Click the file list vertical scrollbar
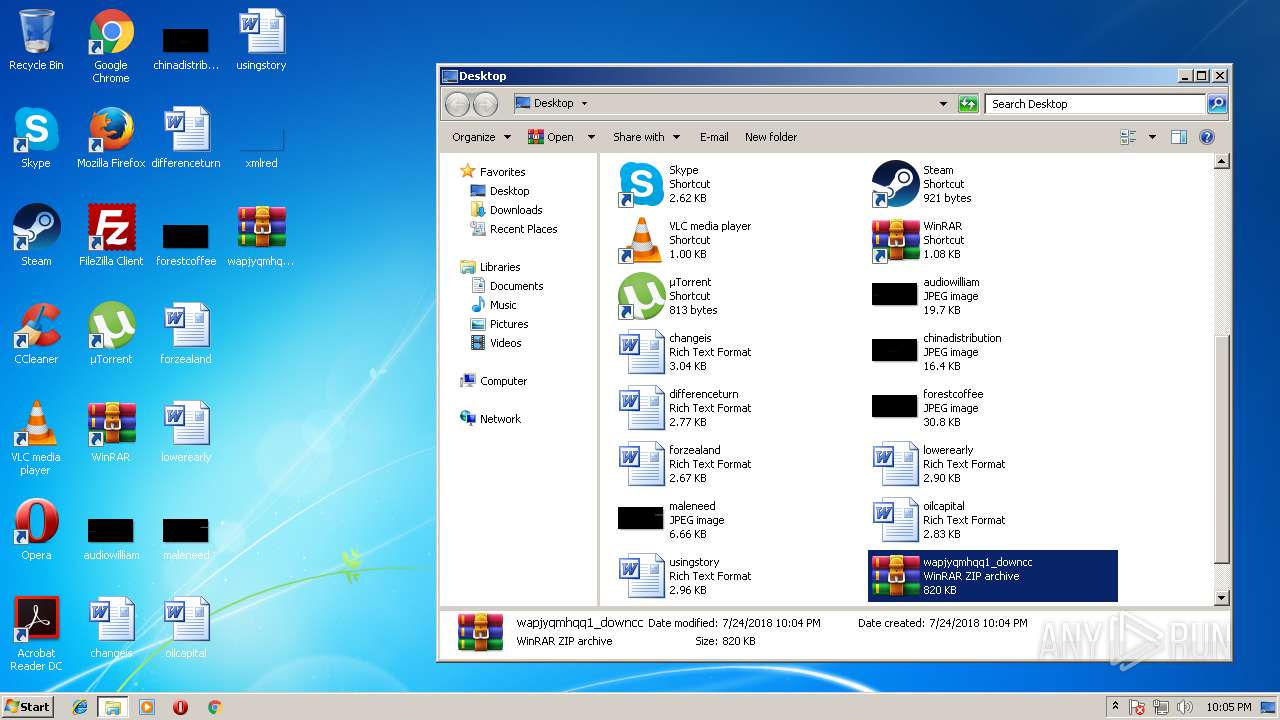Viewport: 1280px width, 720px height. click(x=1221, y=449)
